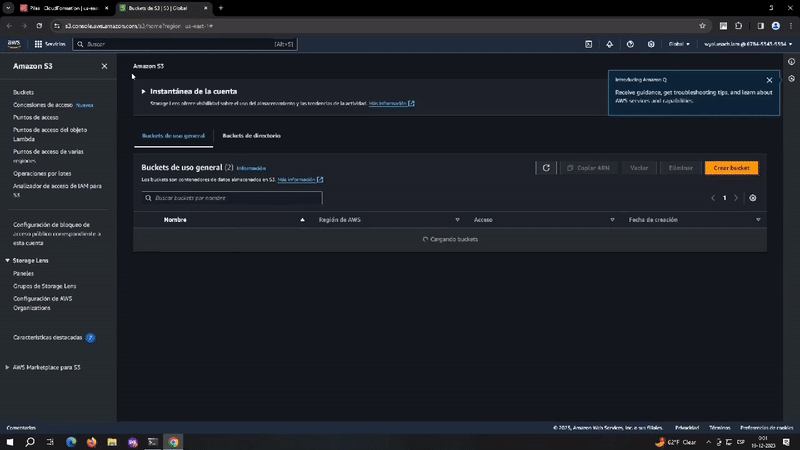Screen dimensions: 800x450
Task: Collapse the Storage Lens sidebar section
Action: pos(8,261)
